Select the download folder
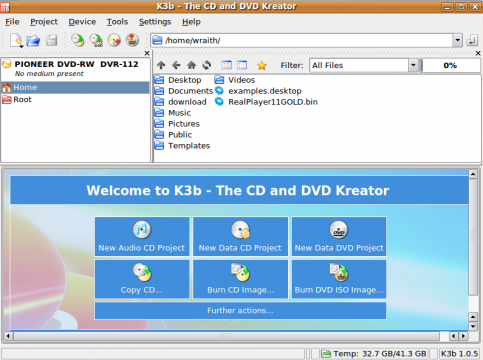483x360 pixels. (181, 102)
